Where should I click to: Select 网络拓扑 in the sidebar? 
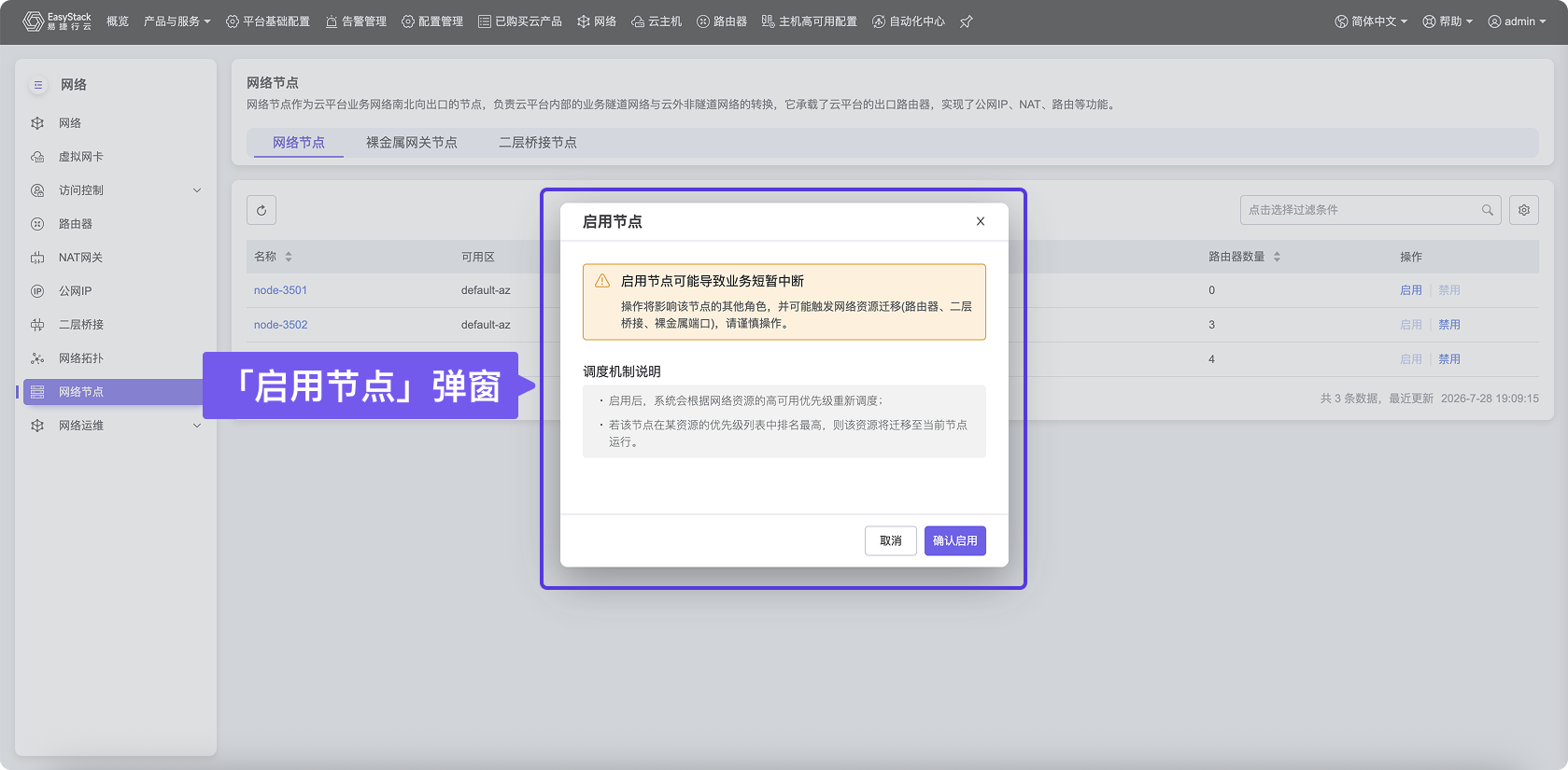[116, 358]
